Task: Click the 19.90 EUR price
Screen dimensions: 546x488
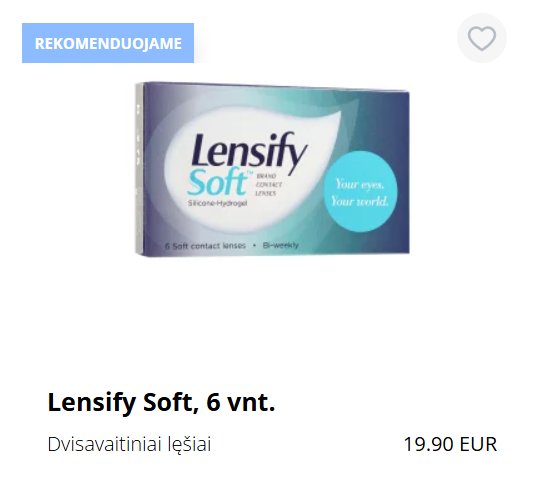Action: click(x=450, y=444)
